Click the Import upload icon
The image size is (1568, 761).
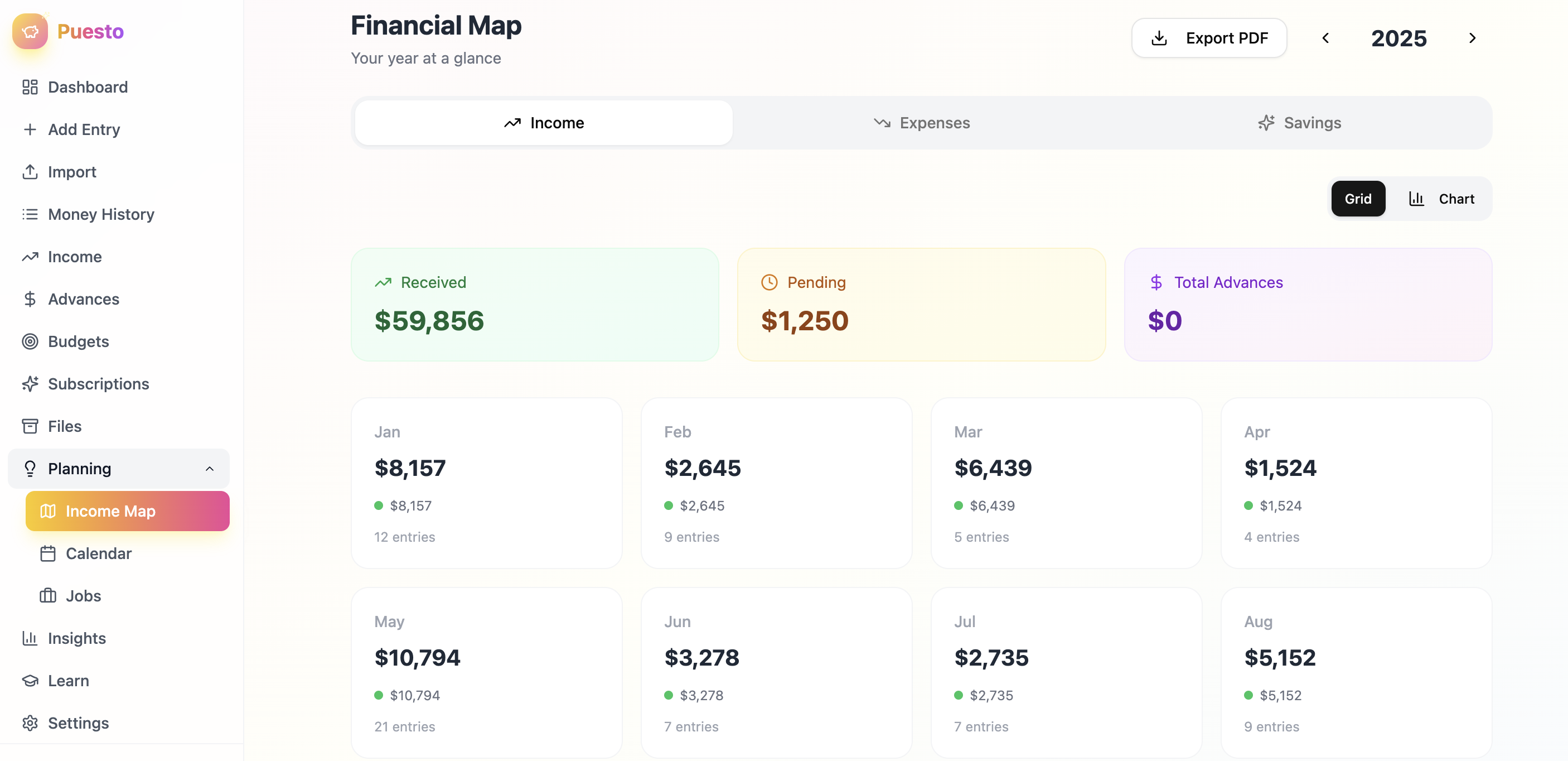tap(30, 172)
